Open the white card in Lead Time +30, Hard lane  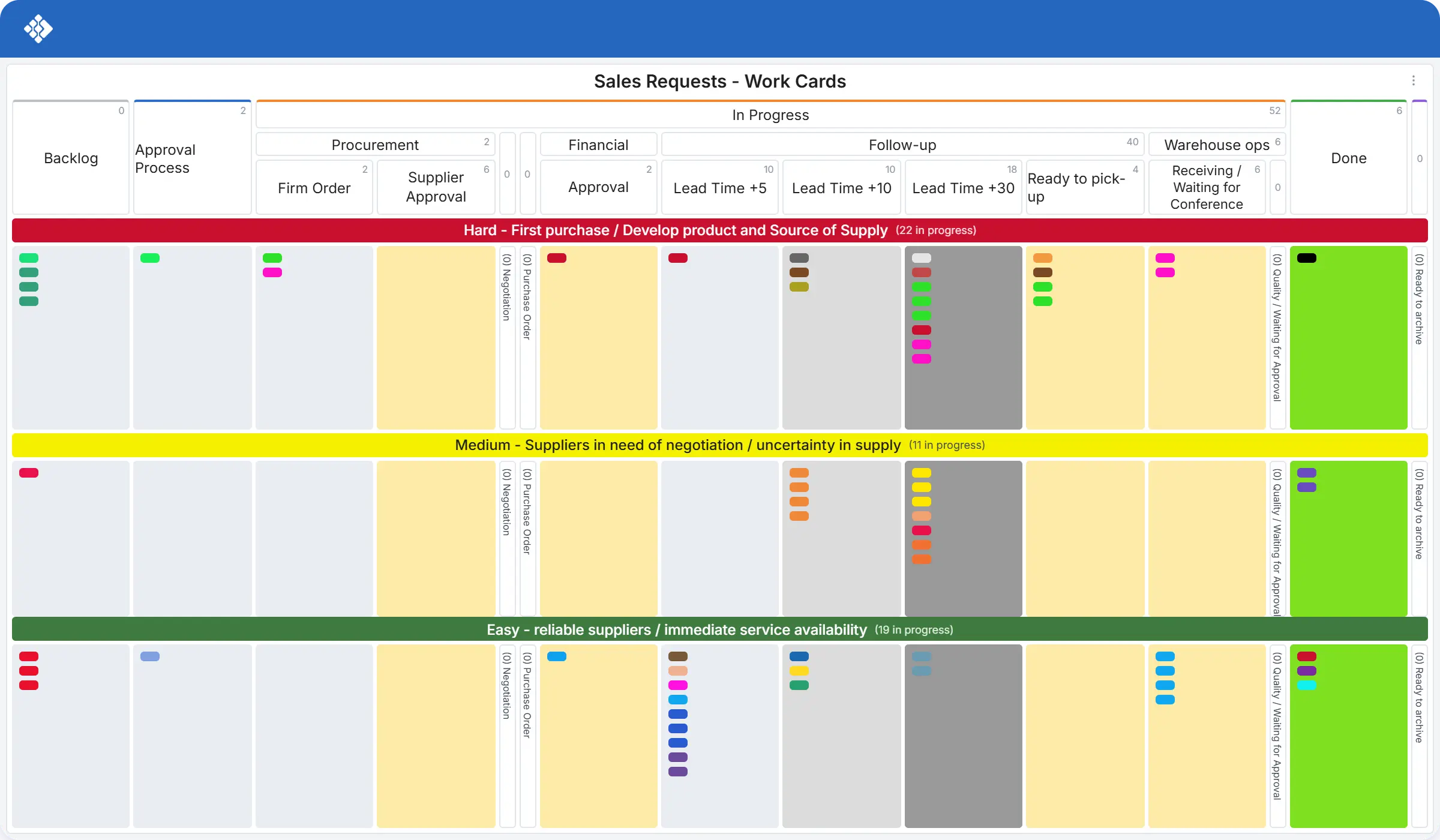(x=922, y=258)
